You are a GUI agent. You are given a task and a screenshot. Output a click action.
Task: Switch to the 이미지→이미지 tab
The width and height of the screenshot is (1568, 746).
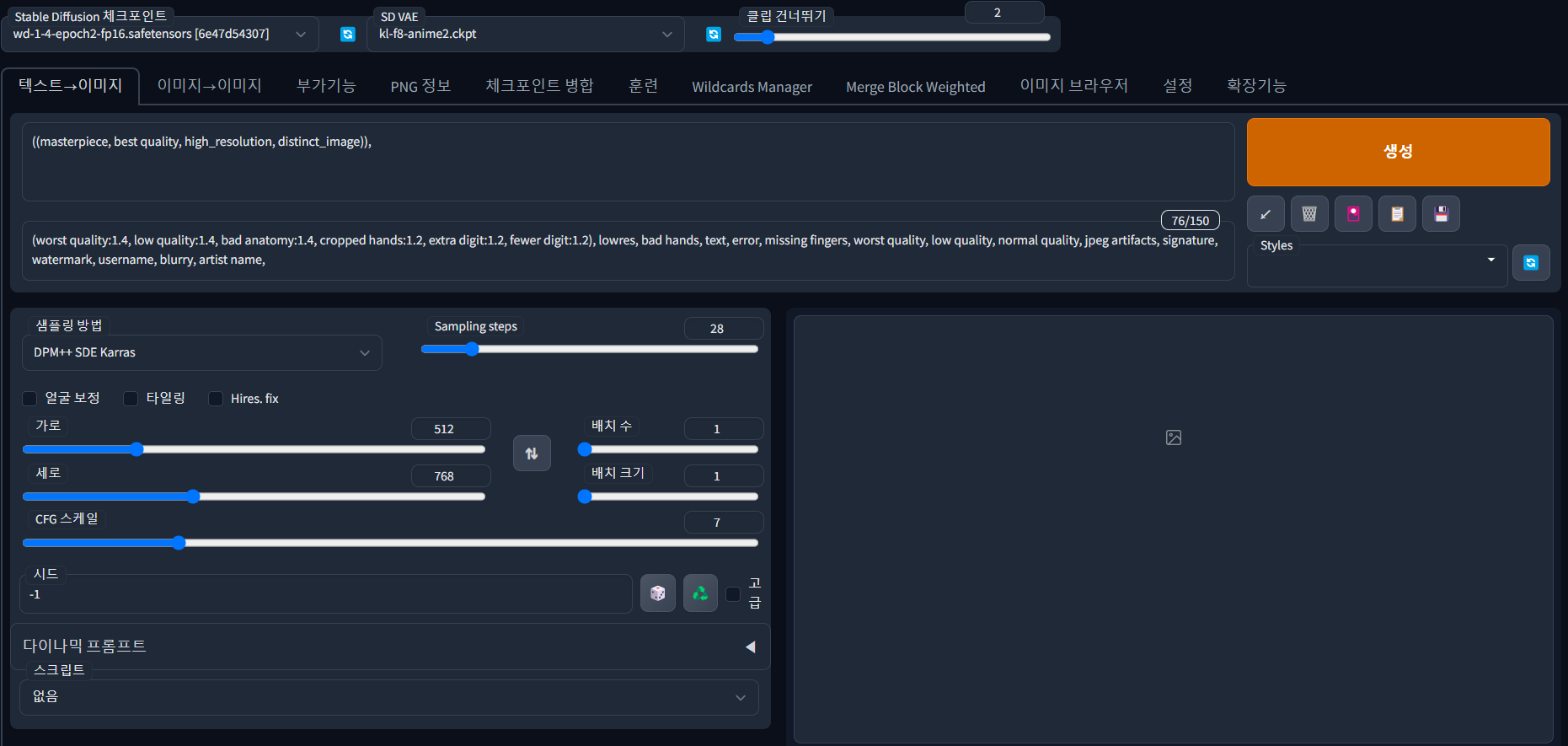(x=210, y=86)
